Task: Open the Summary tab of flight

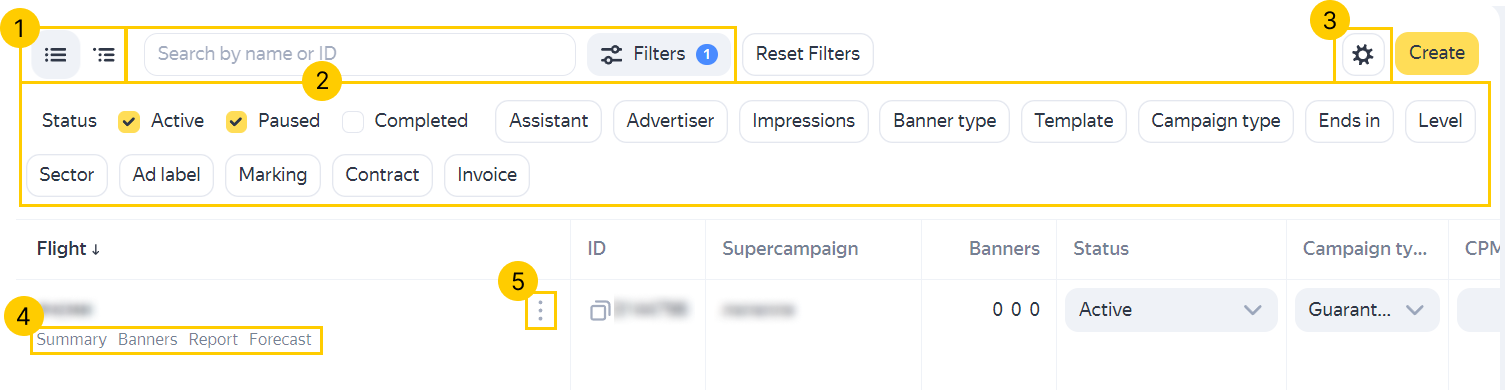Action: [71, 340]
